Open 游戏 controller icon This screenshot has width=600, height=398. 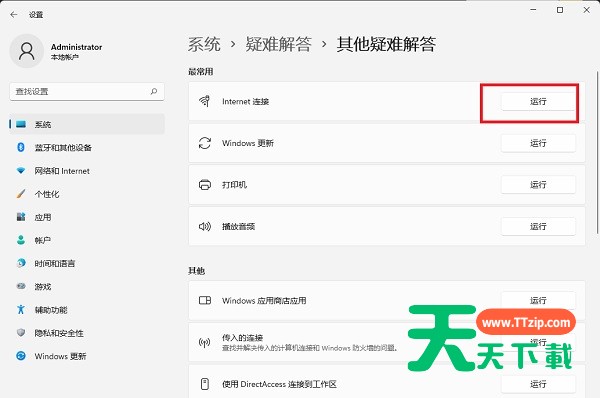coord(21,286)
